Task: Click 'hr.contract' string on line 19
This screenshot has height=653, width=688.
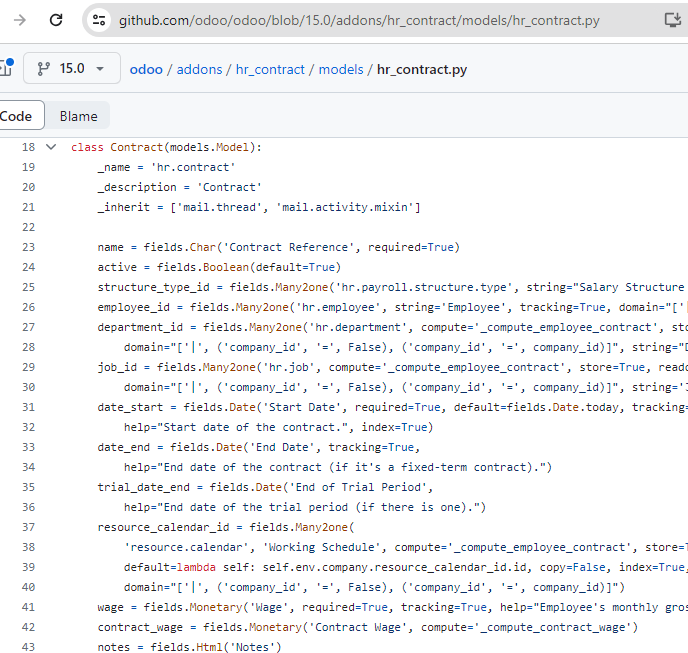Action: coord(193,167)
